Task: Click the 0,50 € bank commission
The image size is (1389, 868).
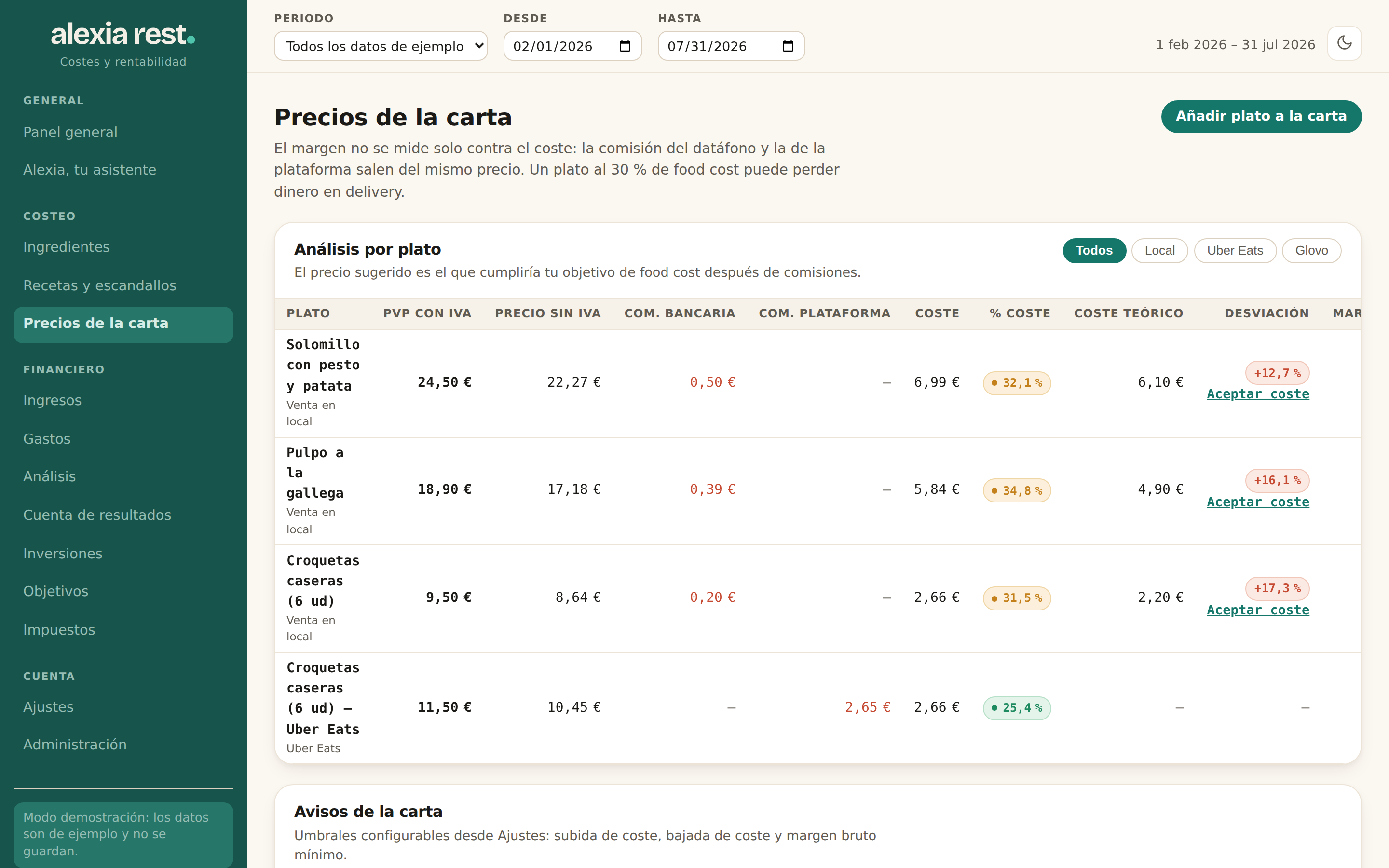Action: click(712, 382)
